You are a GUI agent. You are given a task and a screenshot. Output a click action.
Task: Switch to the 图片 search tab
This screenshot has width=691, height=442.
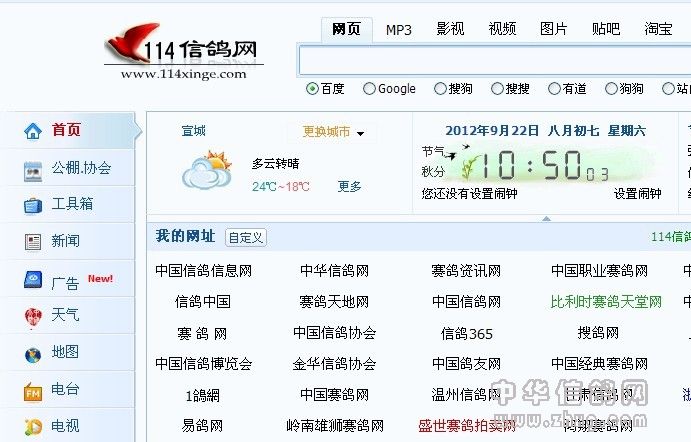(x=554, y=29)
